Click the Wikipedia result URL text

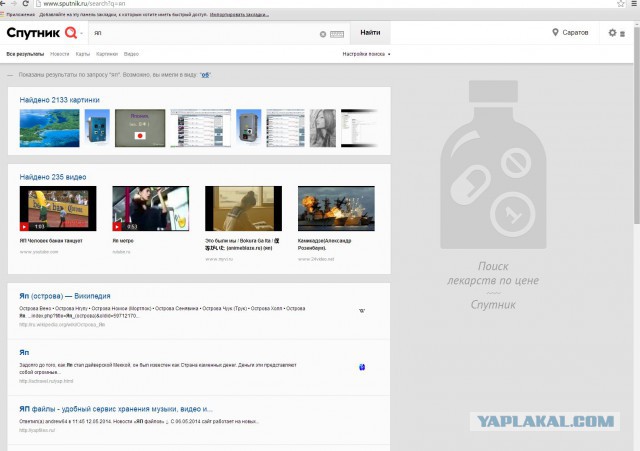point(62,324)
